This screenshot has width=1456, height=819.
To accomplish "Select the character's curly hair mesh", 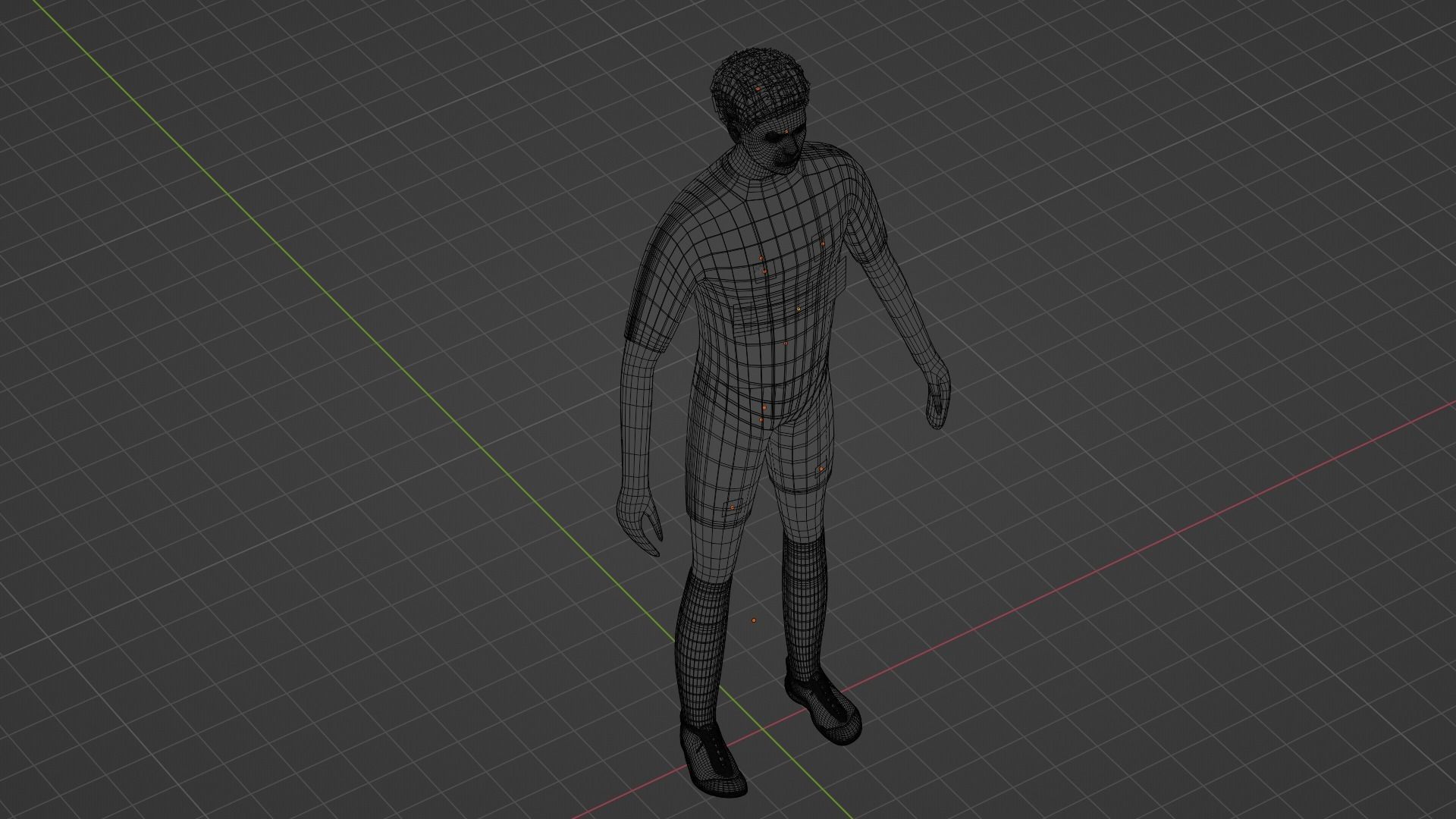I will coord(759,87).
